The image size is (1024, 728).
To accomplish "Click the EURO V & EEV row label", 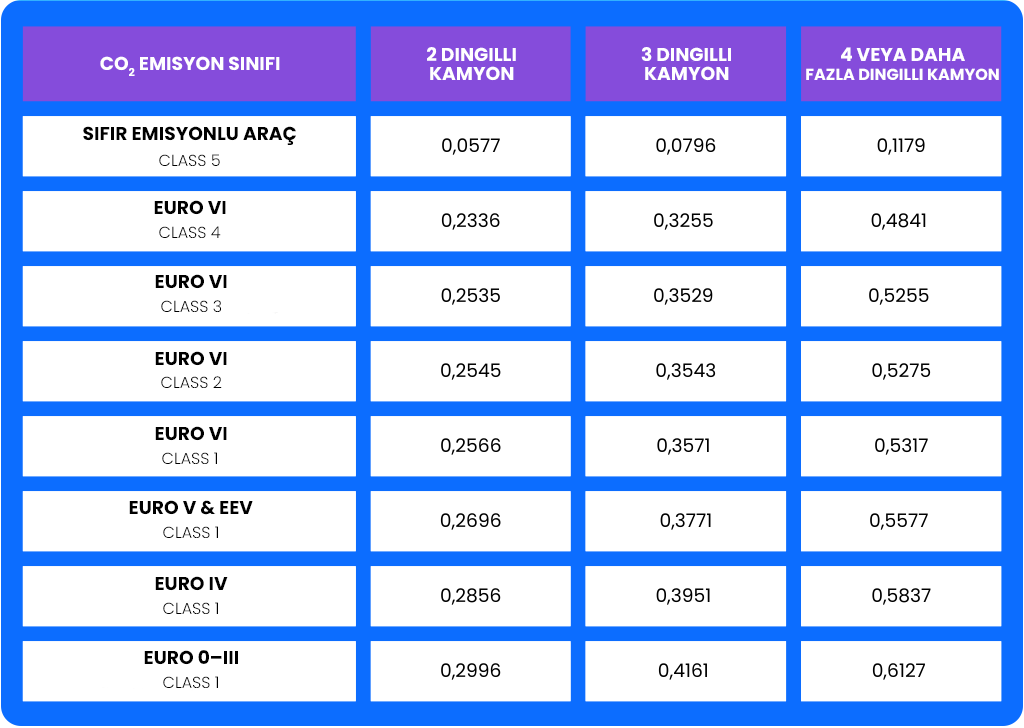I will tap(189, 522).
